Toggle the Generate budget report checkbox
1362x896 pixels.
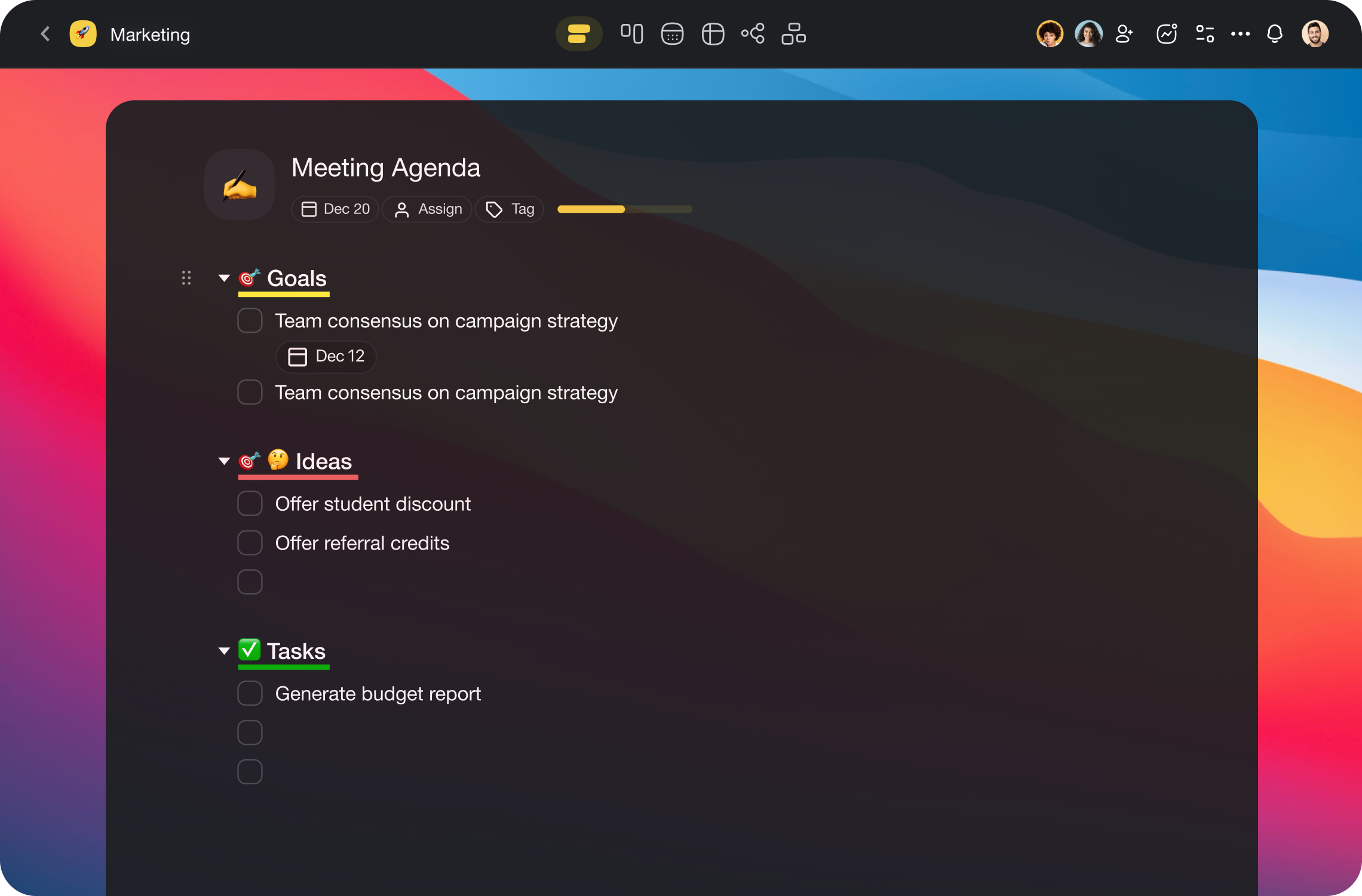click(x=250, y=692)
